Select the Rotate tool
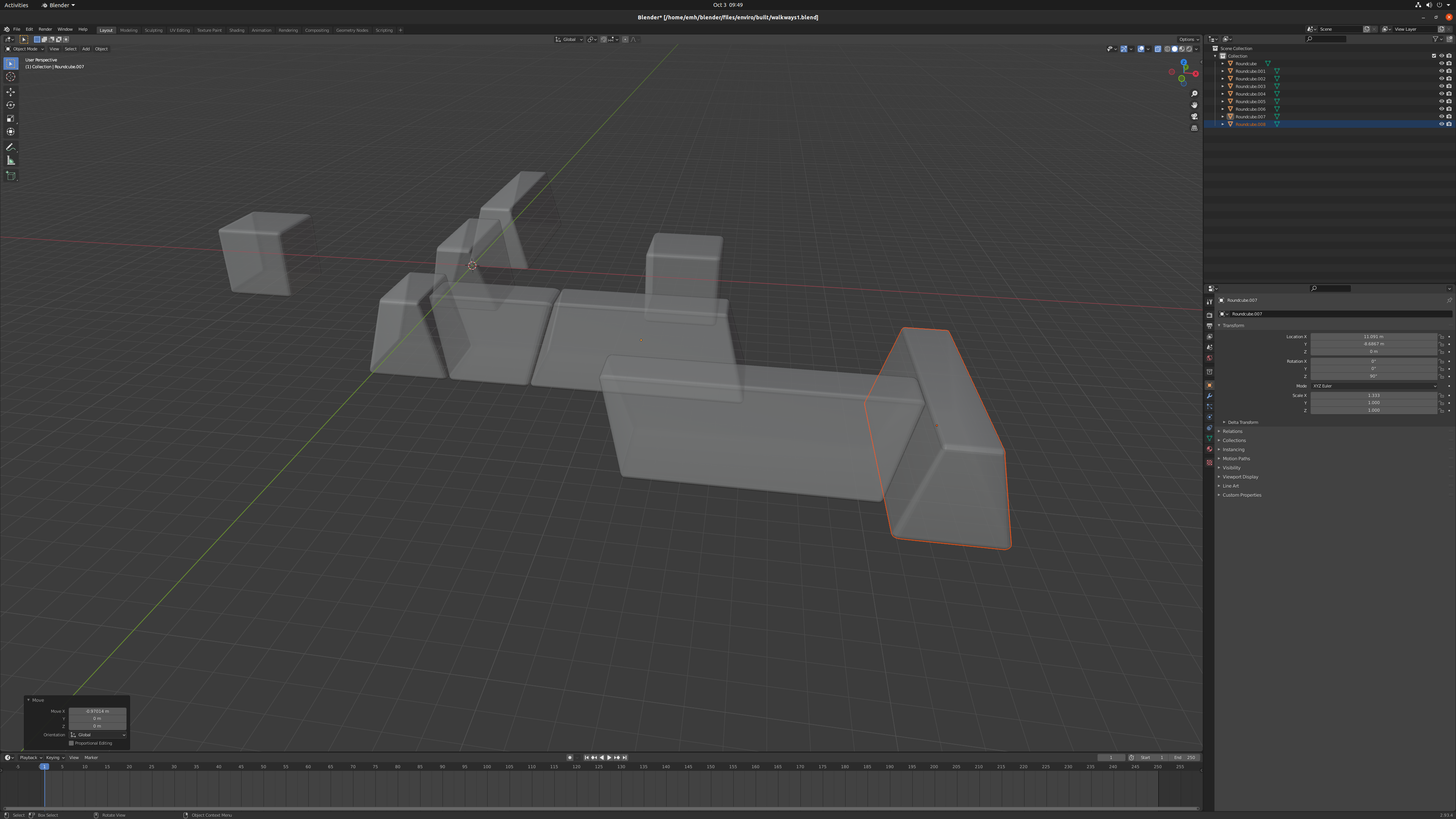The width and height of the screenshot is (1456, 819). pos(11,105)
